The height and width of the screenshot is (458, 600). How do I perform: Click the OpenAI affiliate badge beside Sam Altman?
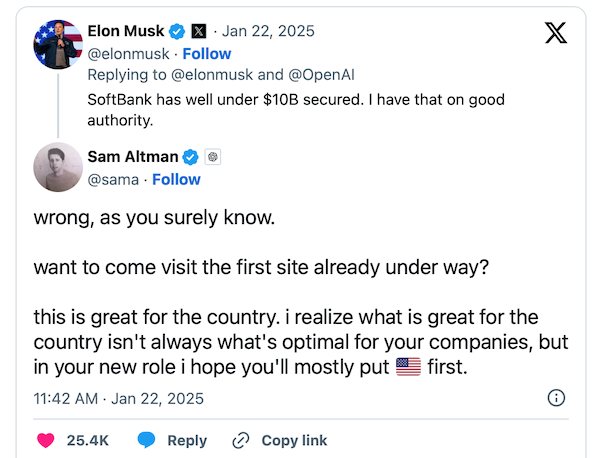(213, 157)
